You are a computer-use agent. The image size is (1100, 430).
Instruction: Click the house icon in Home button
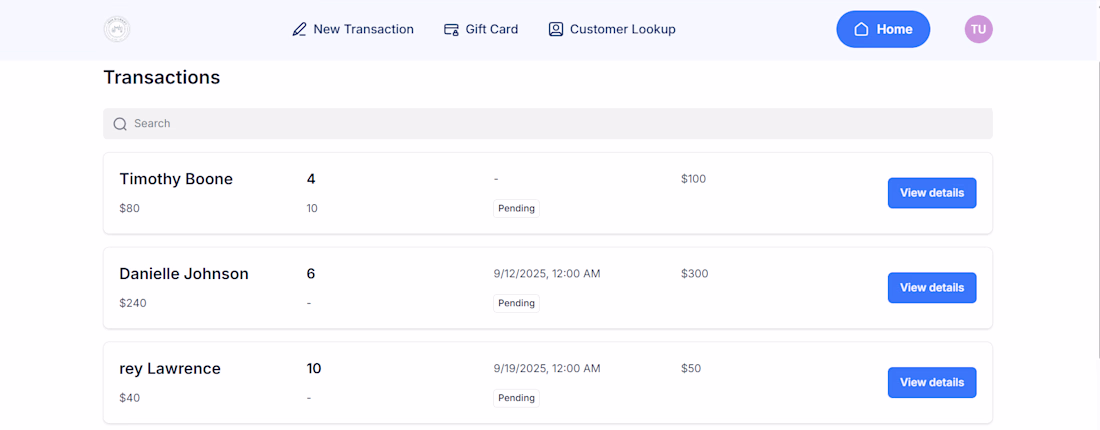(x=861, y=30)
